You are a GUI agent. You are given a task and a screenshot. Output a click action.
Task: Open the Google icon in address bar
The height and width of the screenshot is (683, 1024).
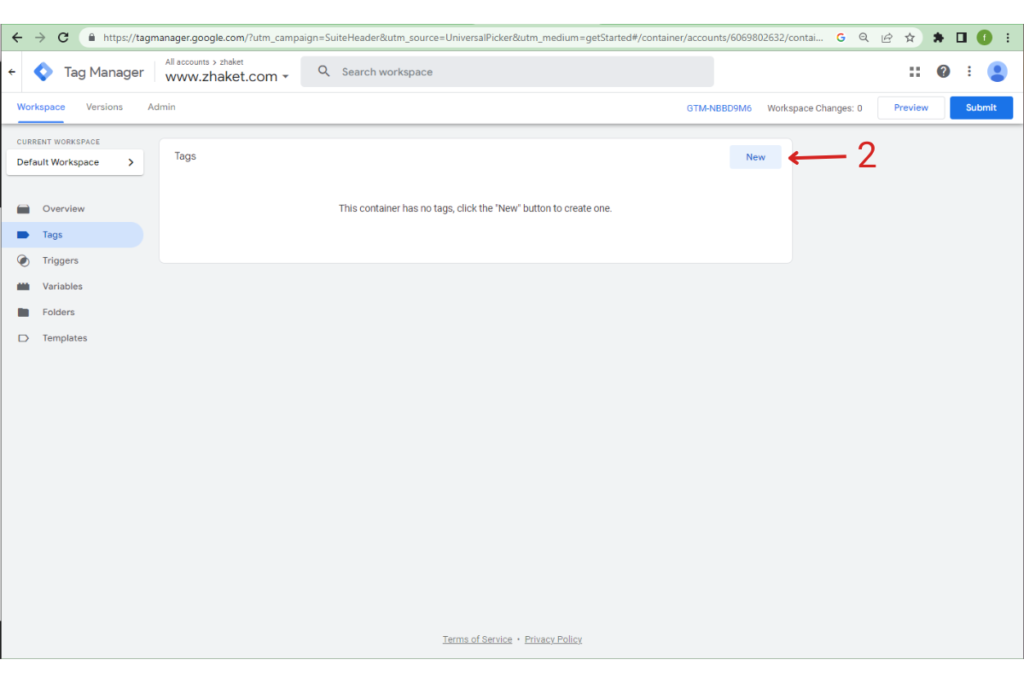[840, 37]
